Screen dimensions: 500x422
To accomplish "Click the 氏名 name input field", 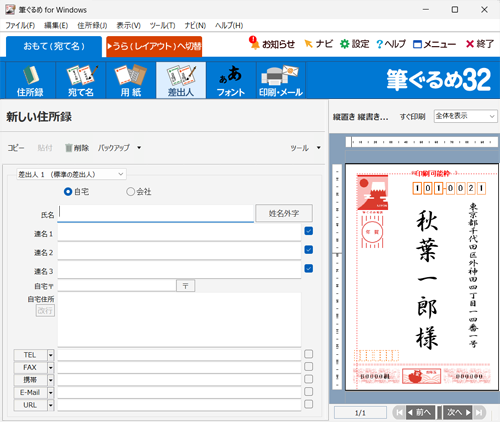I will [156, 213].
